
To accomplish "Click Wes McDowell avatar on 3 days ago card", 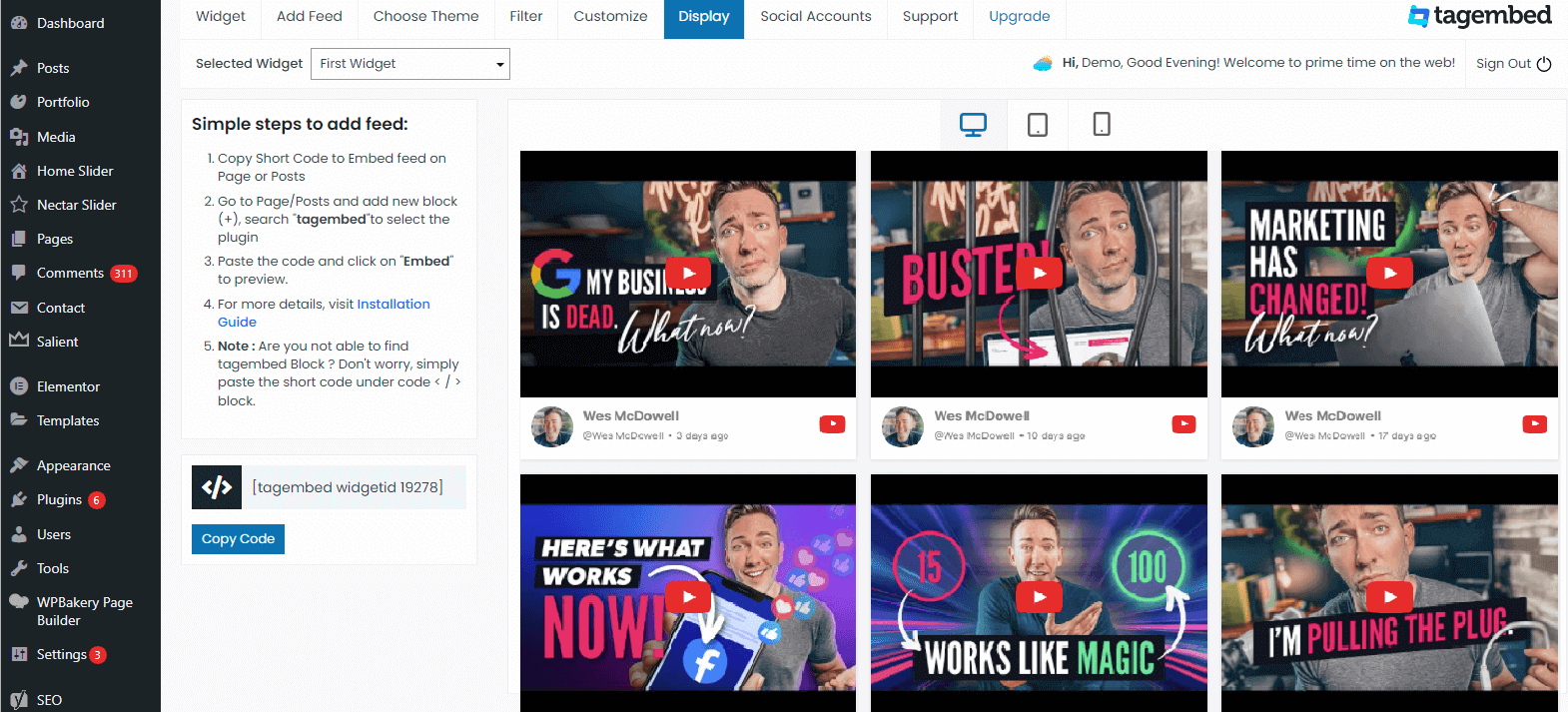I will (x=552, y=426).
